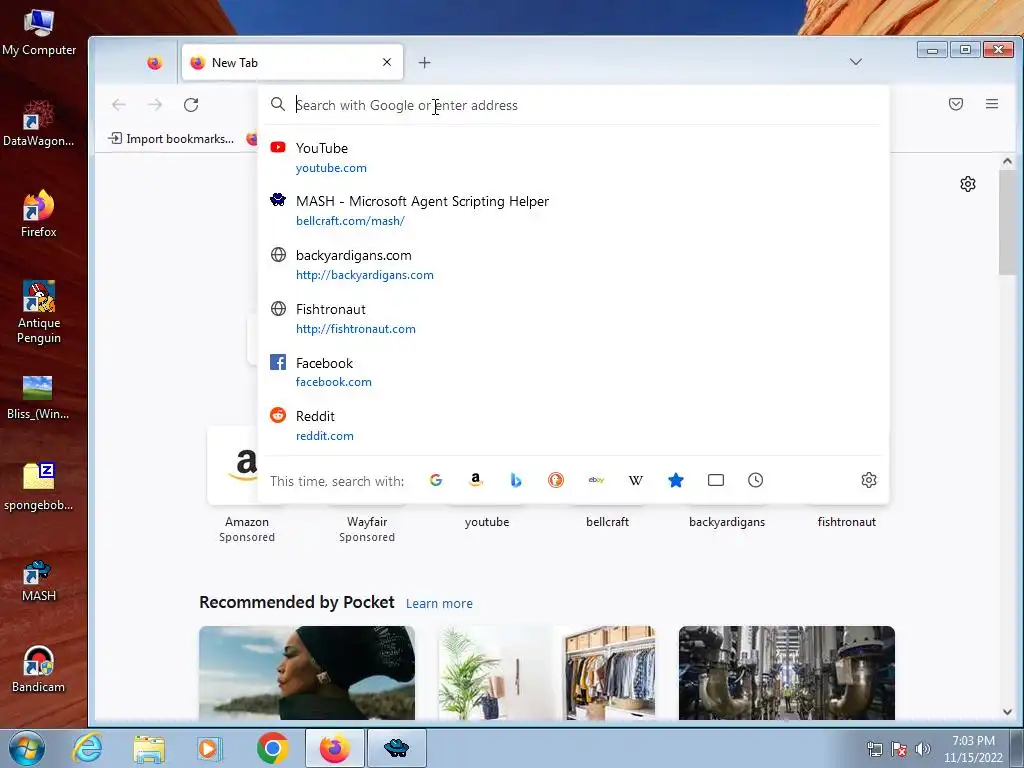Viewport: 1024px width, 768px height.
Task: Close the New Tab tab
Action: tap(387, 62)
